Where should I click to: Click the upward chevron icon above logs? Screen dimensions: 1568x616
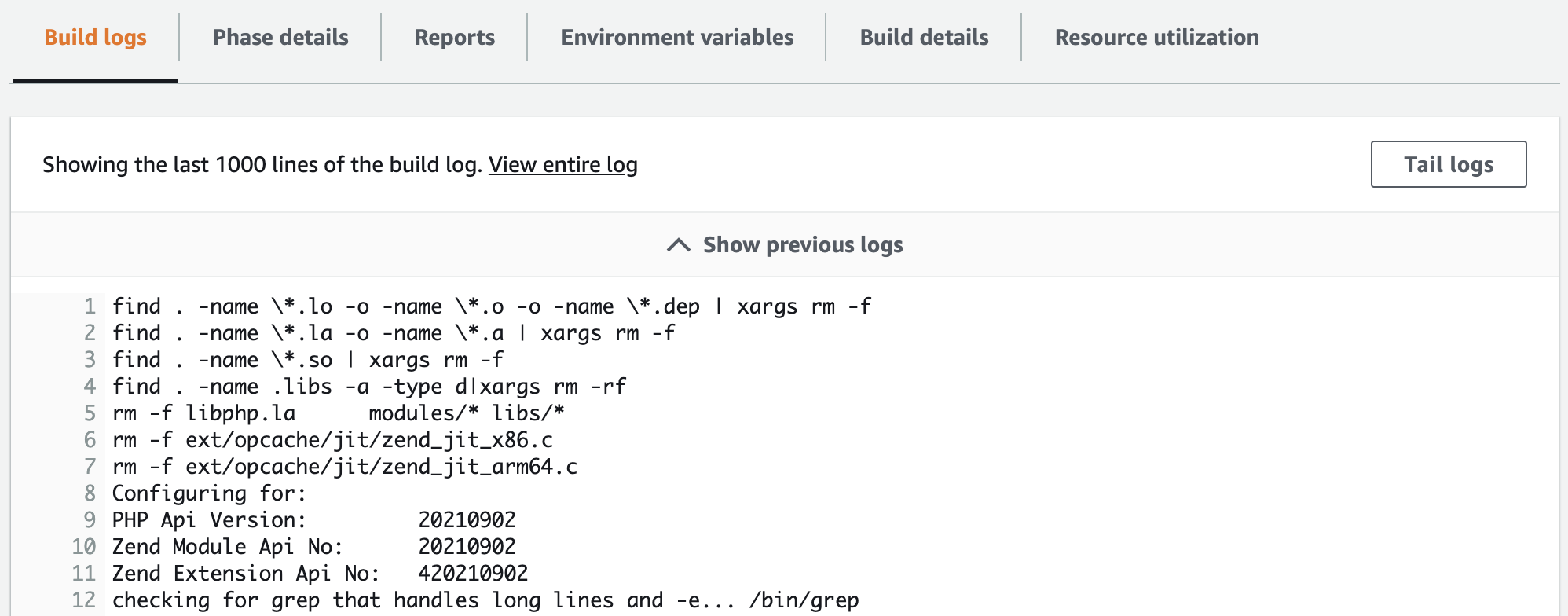point(679,245)
